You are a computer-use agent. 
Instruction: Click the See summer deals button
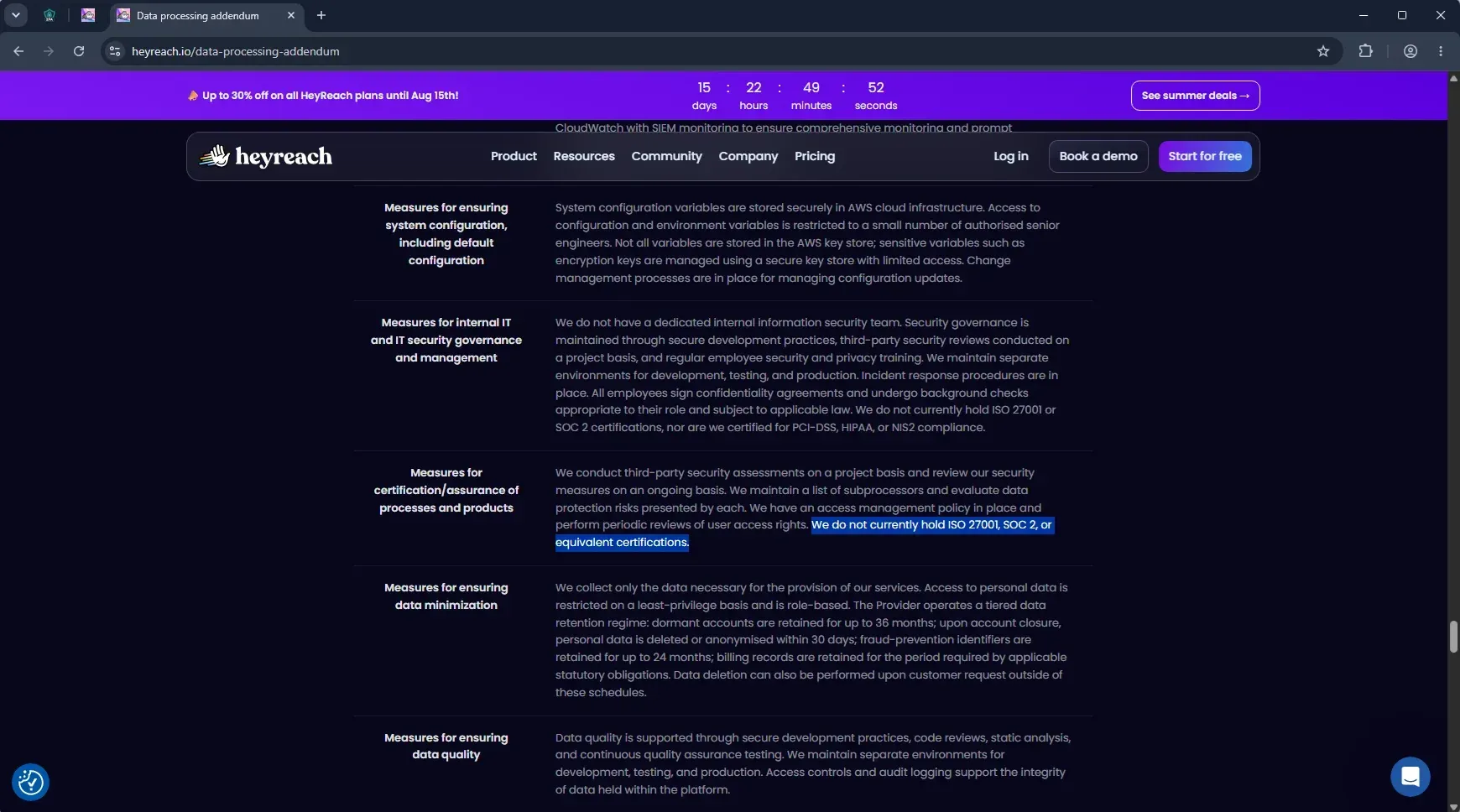1196,96
